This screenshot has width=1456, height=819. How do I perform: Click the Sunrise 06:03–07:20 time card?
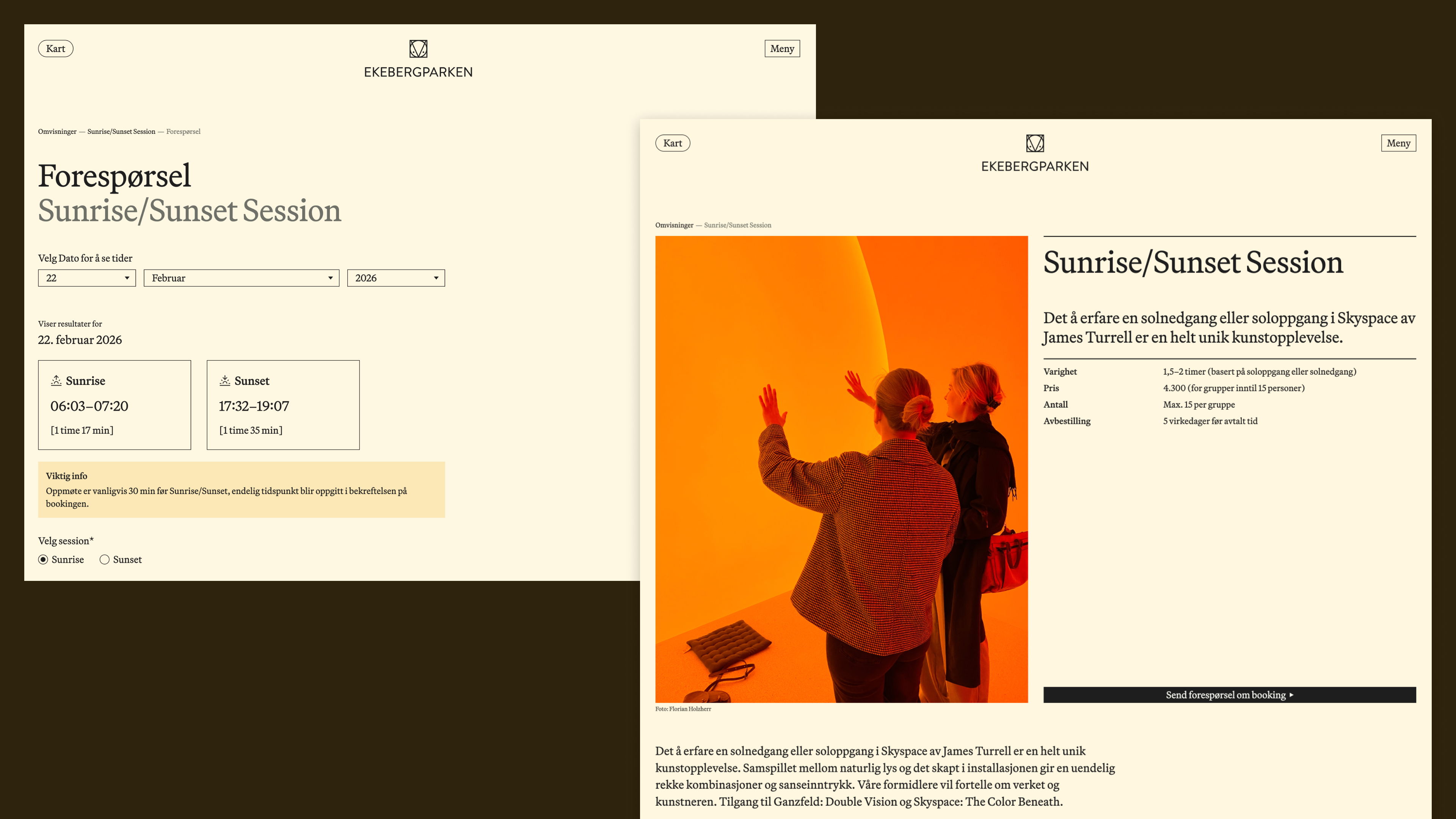pos(115,405)
